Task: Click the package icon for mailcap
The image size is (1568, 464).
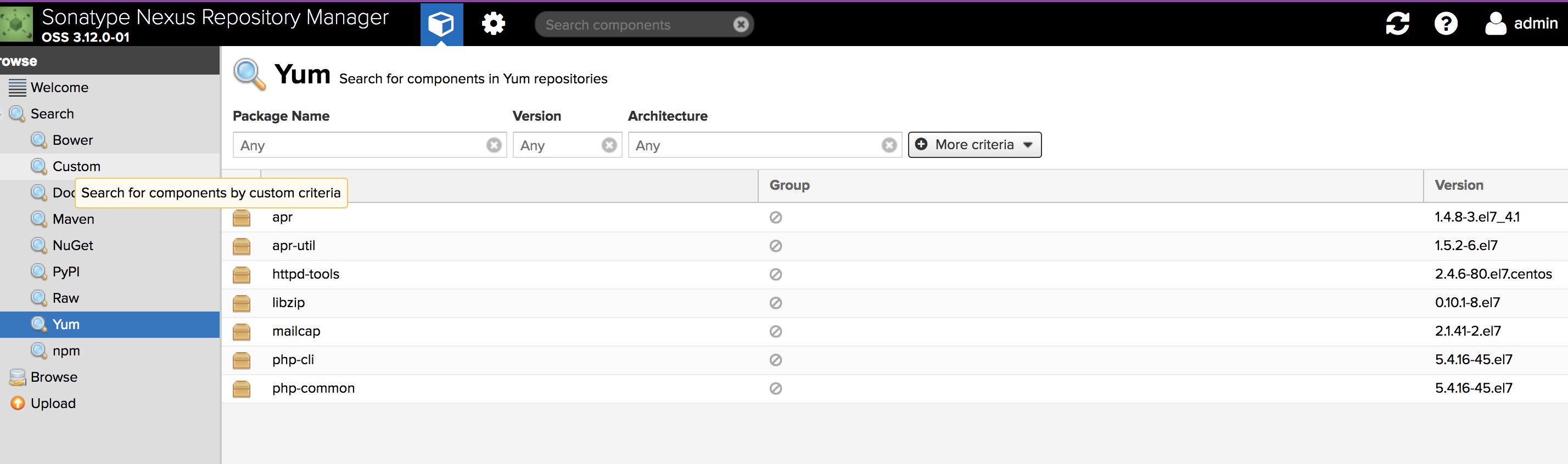Action: [x=242, y=331]
